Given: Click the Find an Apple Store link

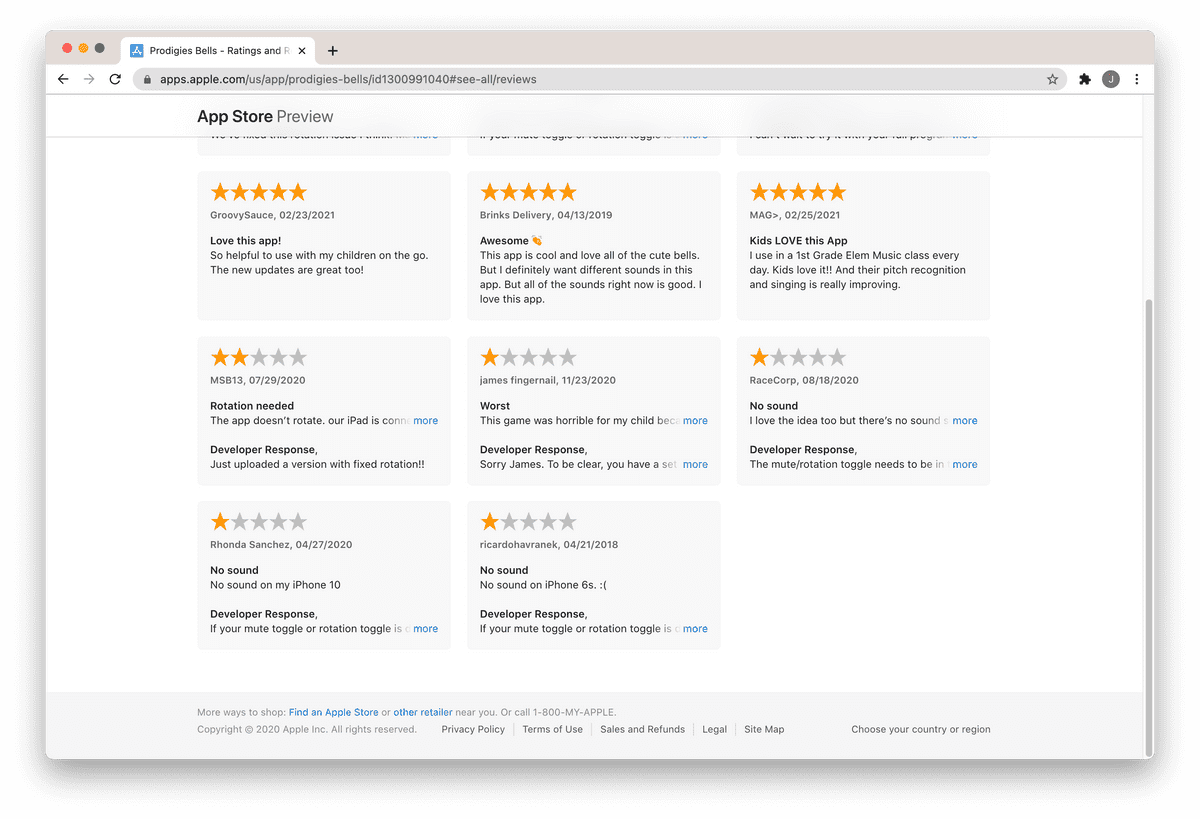Looking at the screenshot, I should click(333, 712).
